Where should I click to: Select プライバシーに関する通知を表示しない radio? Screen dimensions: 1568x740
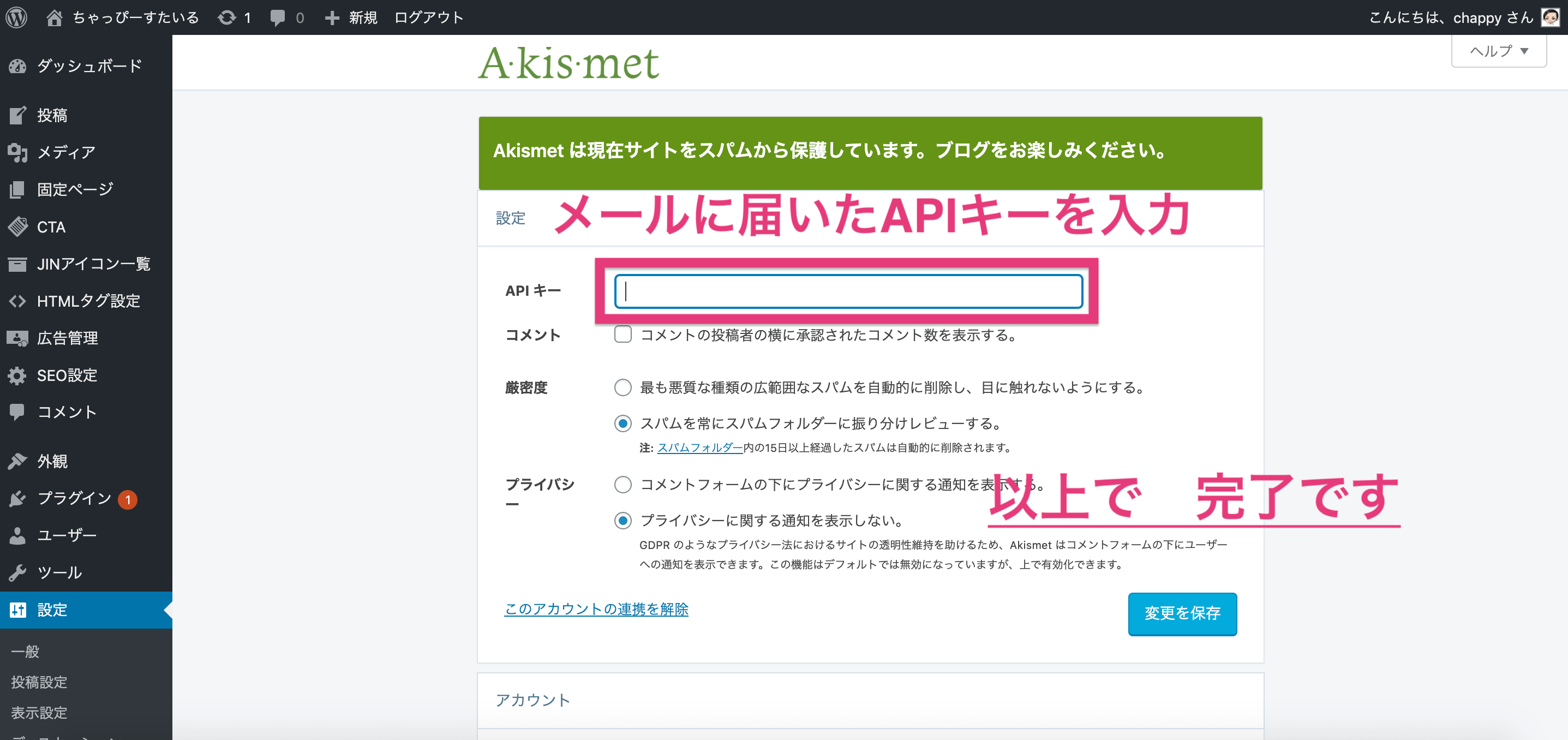(x=623, y=521)
